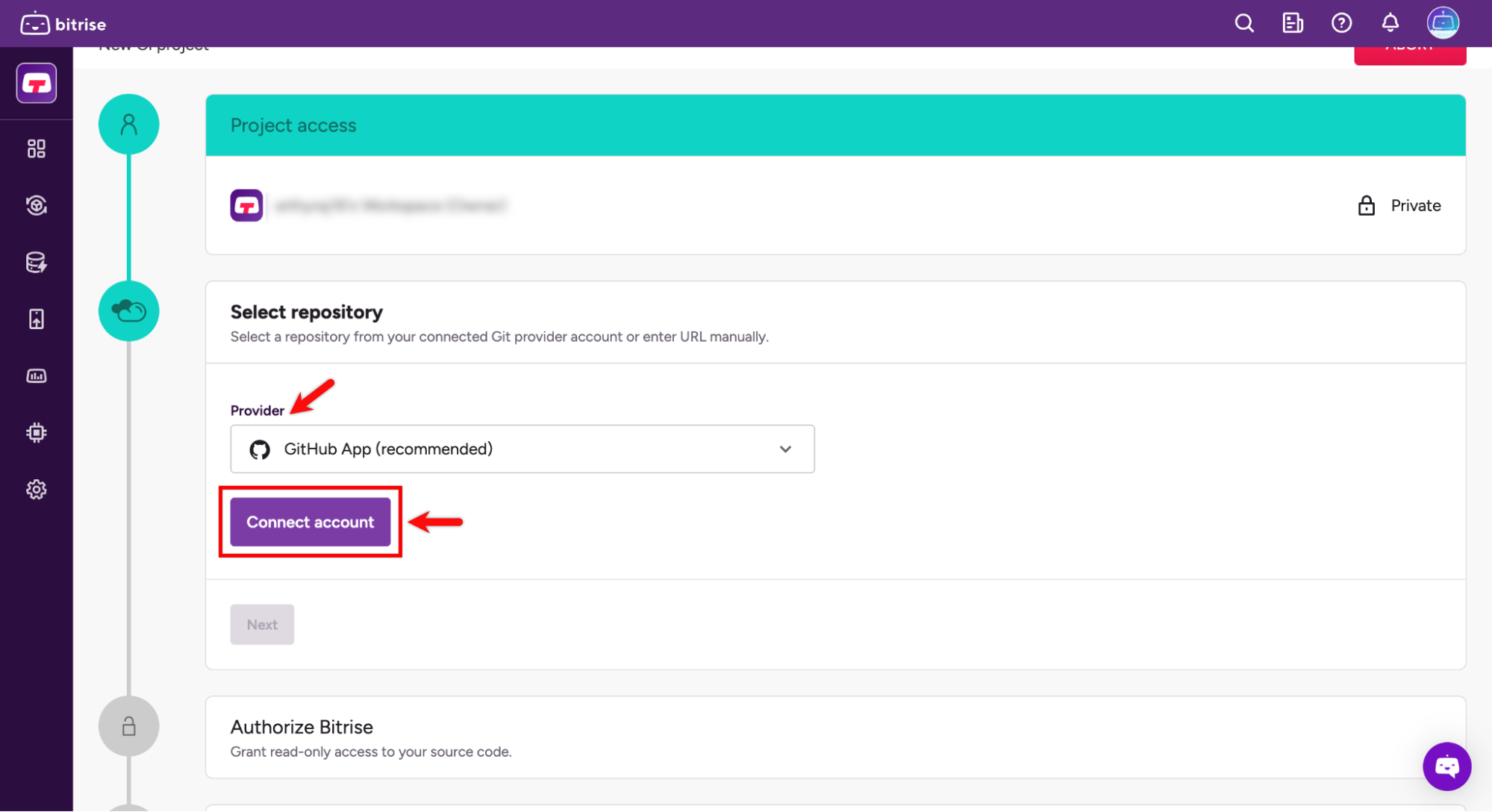Viewport: 1492px width, 812px height.
Task: Open the settings gear in sidebar
Action: [x=37, y=490]
